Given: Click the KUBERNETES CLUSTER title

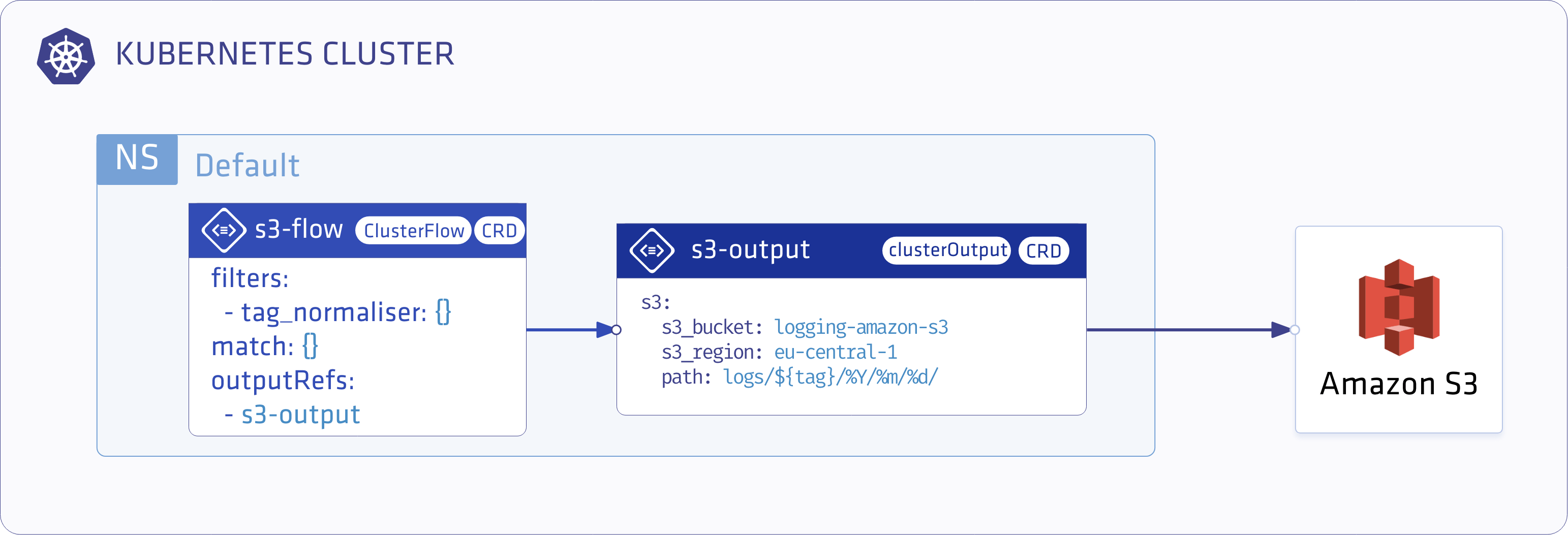Looking at the screenshot, I should 285,54.
